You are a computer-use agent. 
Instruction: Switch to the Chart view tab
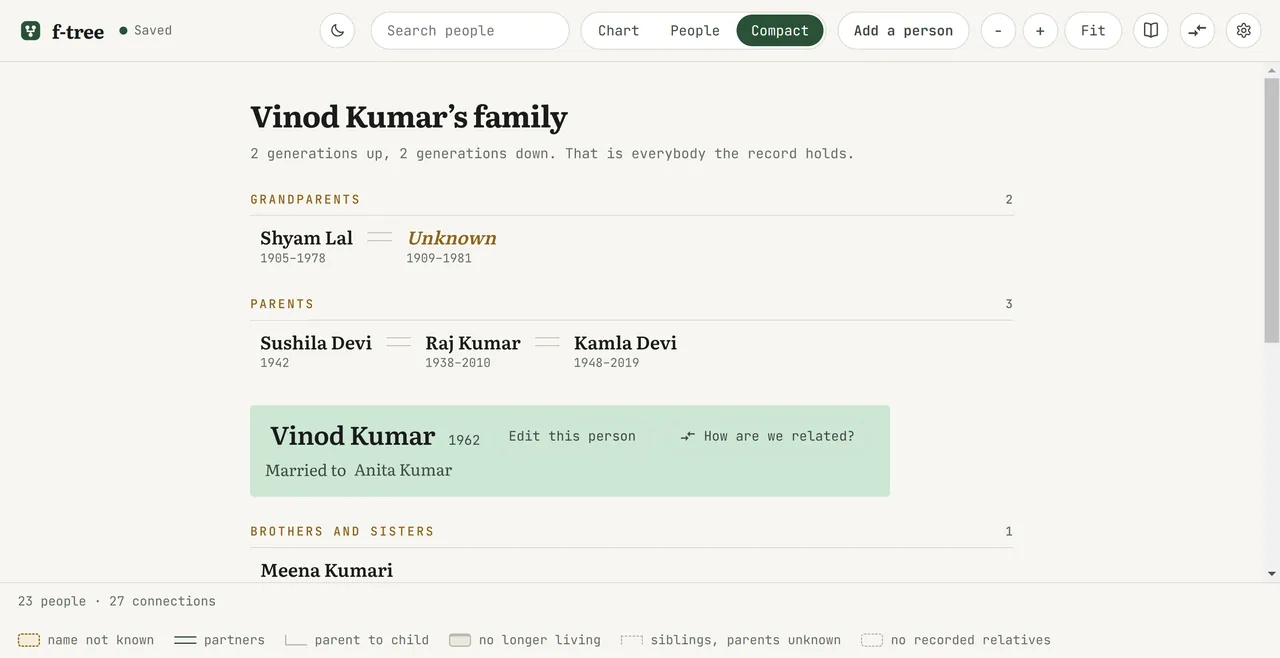pos(618,30)
